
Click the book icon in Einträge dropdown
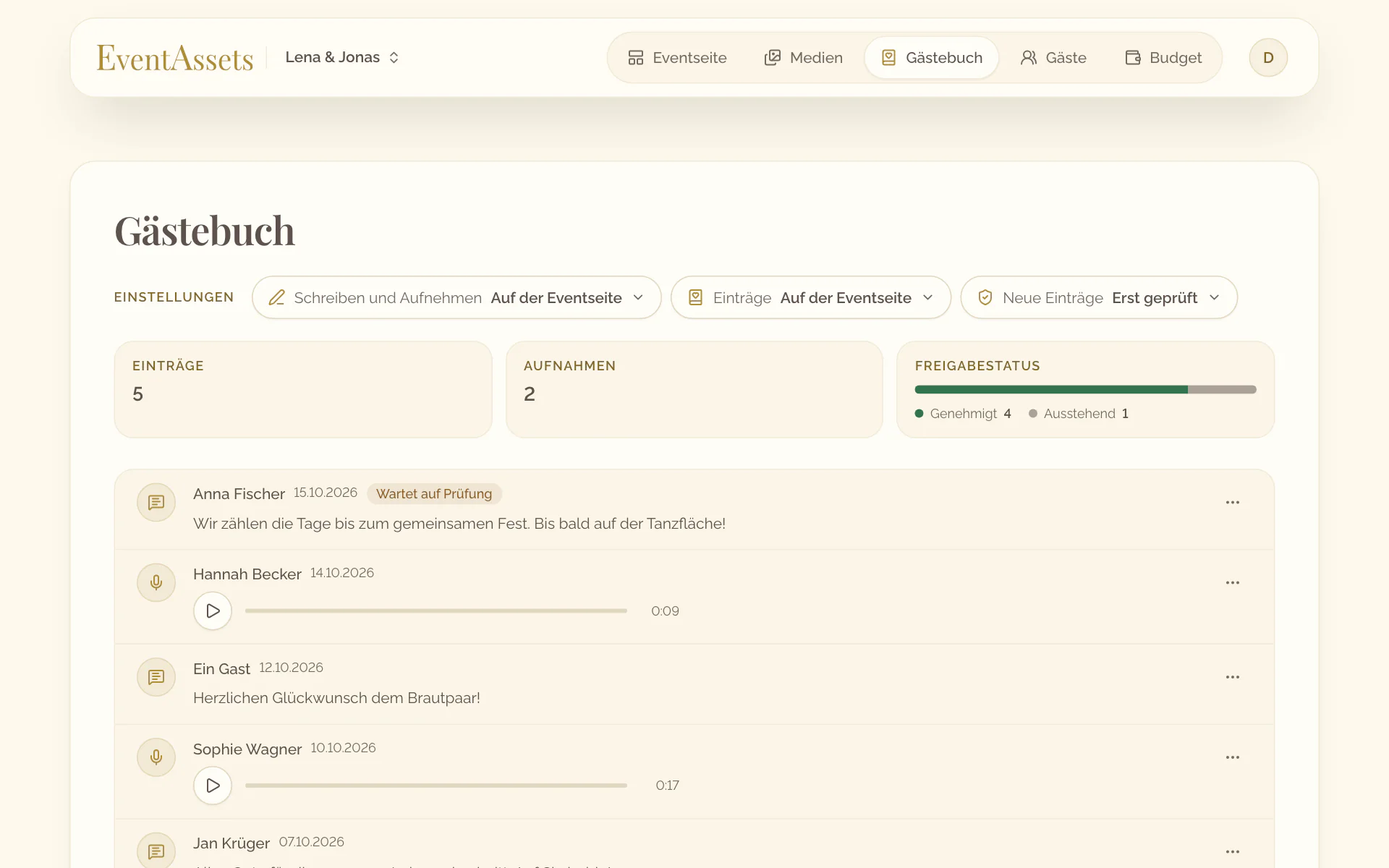[695, 297]
